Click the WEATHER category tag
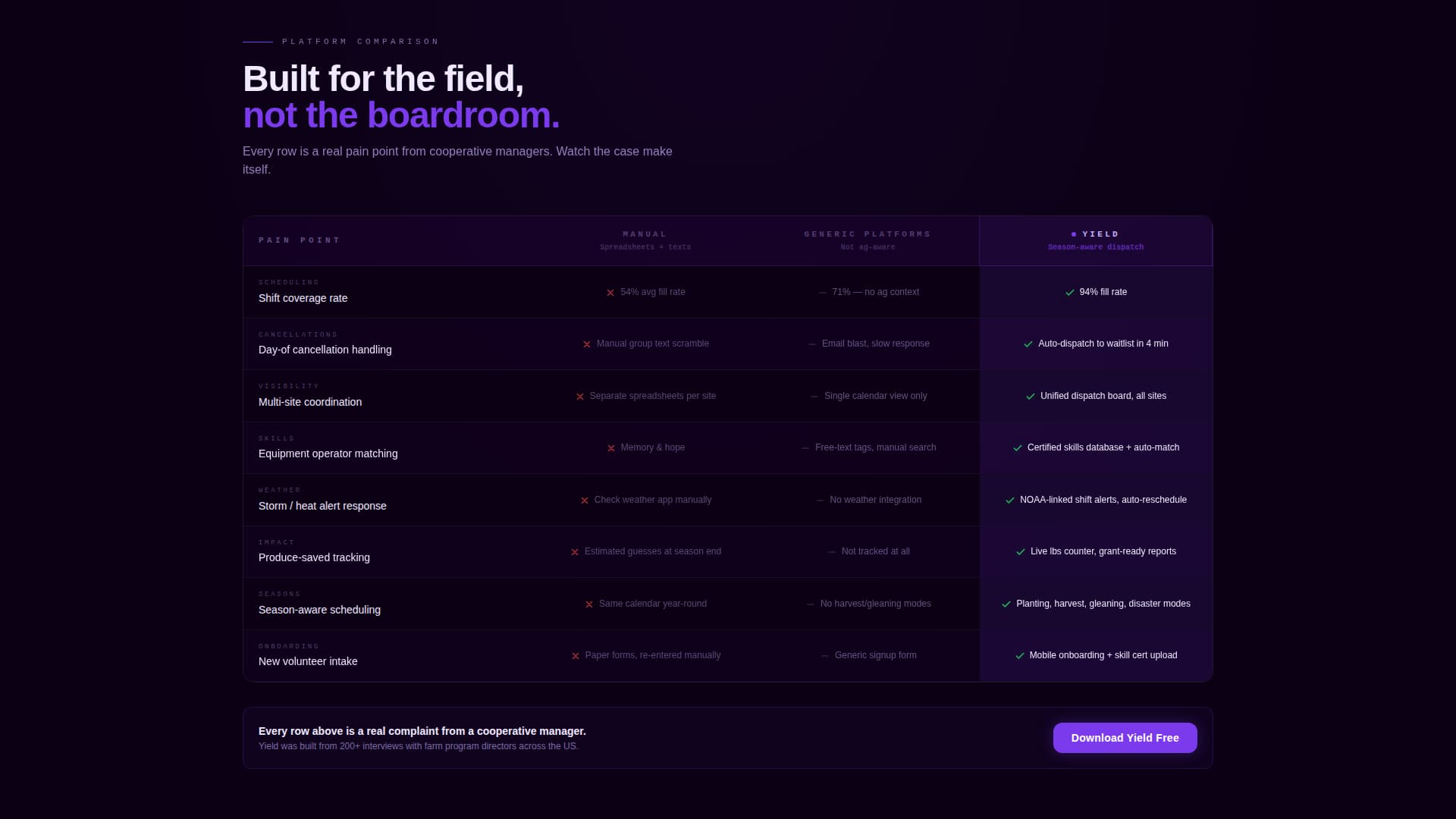Viewport: 1456px width, 819px height. [x=280, y=490]
